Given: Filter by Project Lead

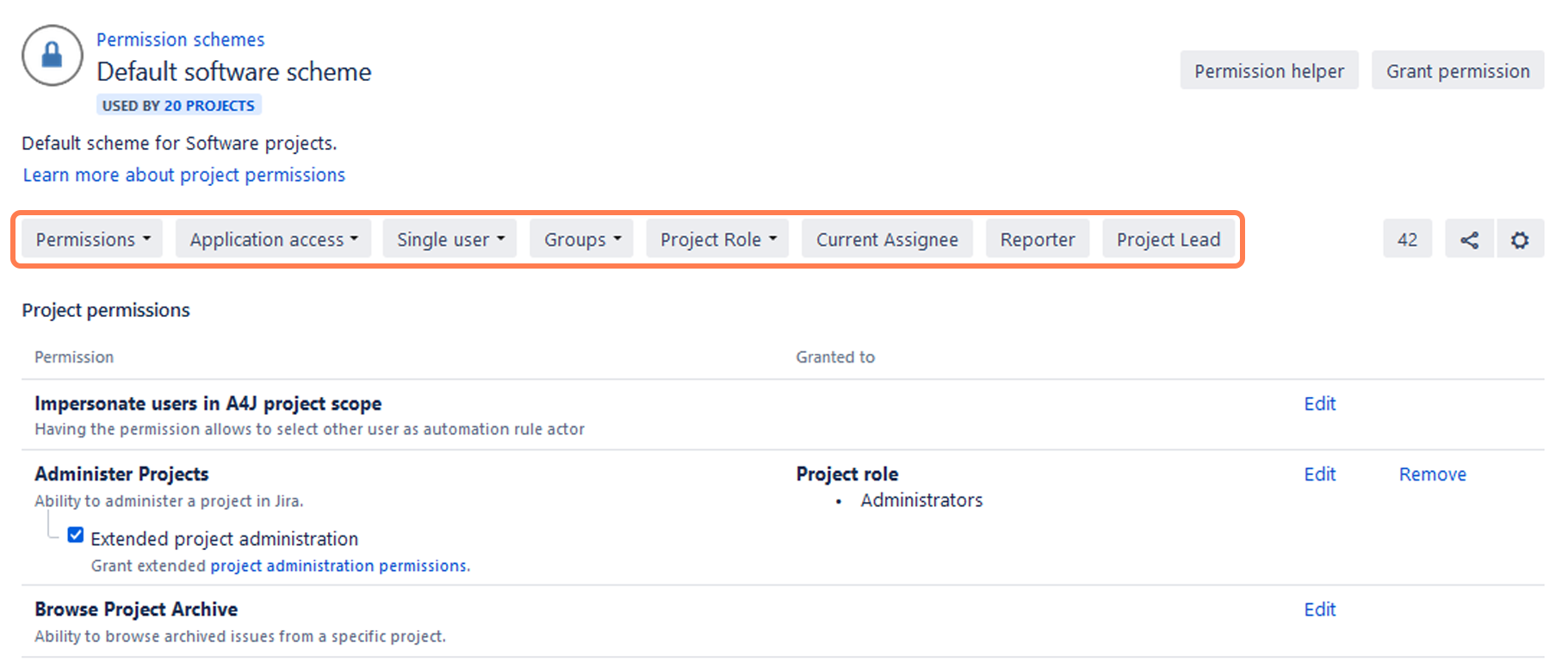Looking at the screenshot, I should 1168,239.
